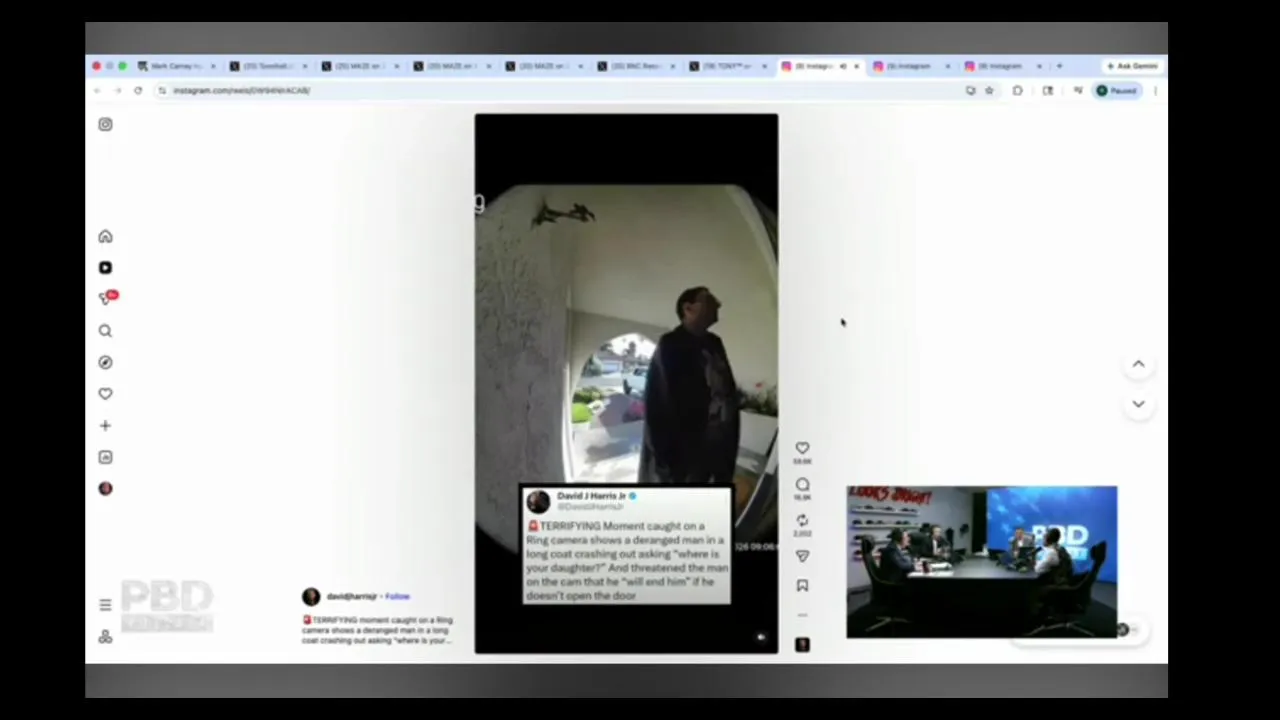Repost the reel
Screen dimensions: 1280x720
point(802,521)
